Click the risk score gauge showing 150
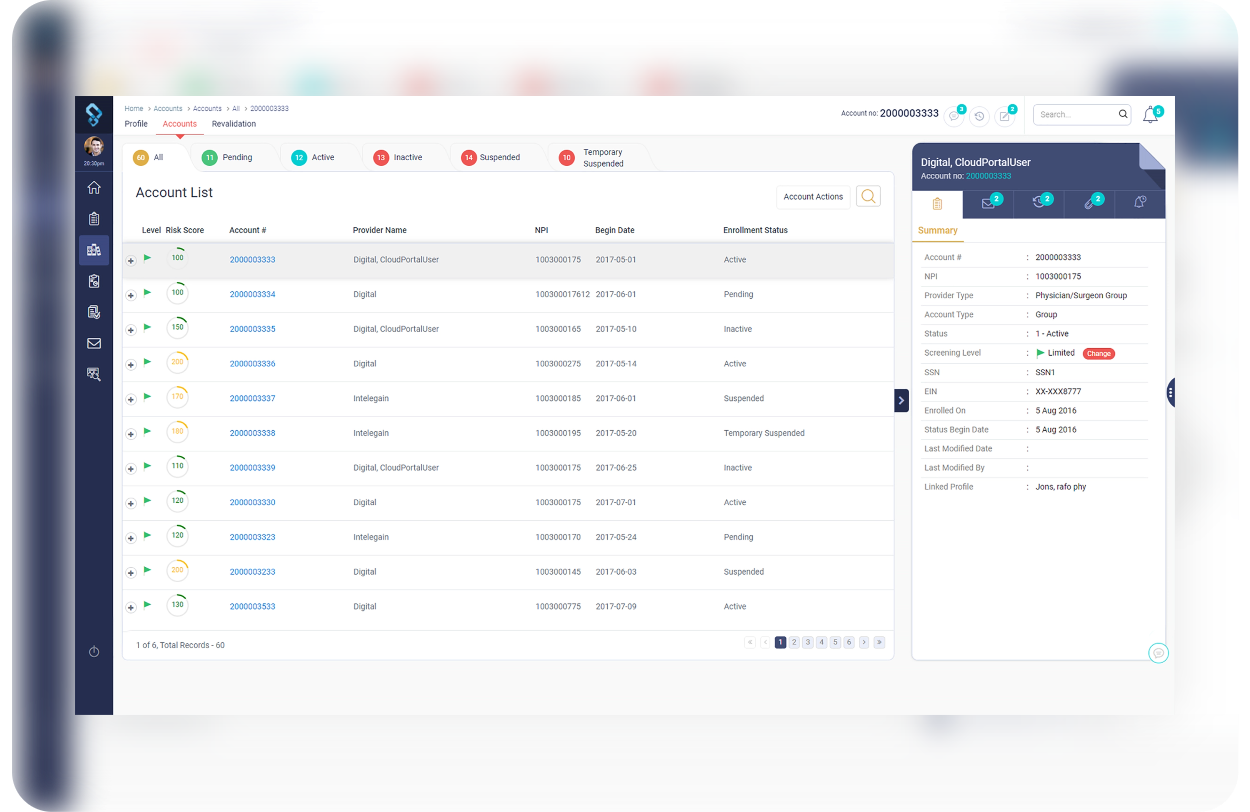Viewport: 1250px width, 812px height. (177, 328)
